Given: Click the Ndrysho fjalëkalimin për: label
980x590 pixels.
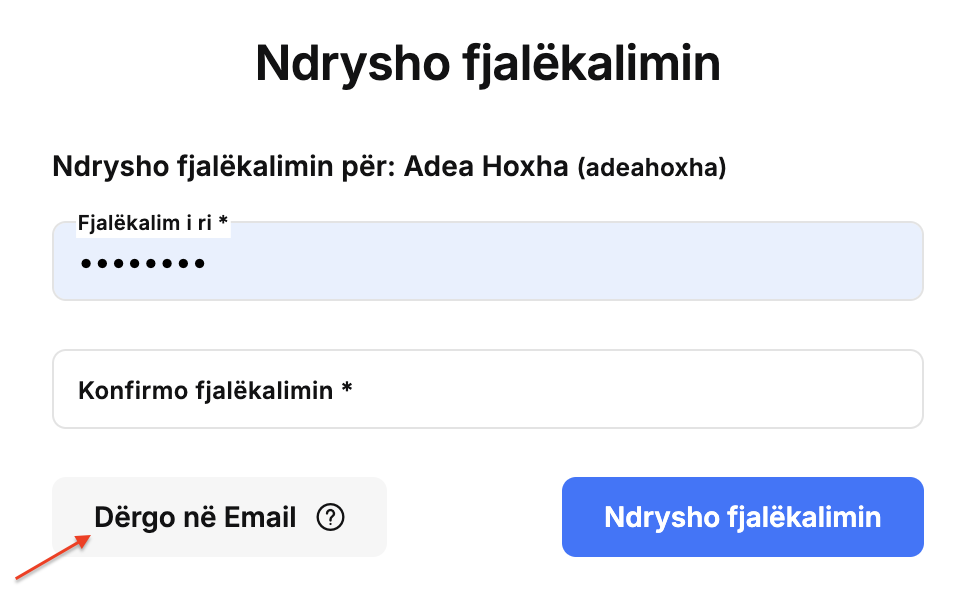Looking at the screenshot, I should 224,168.
